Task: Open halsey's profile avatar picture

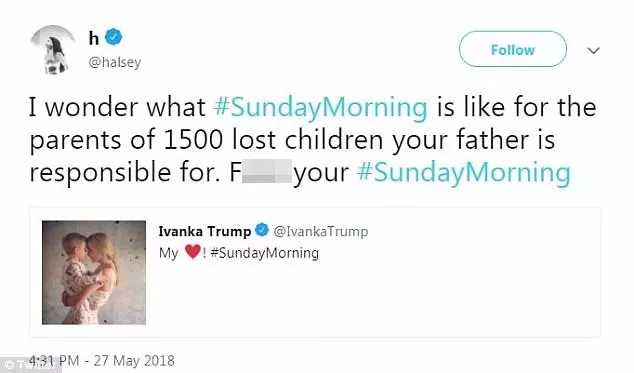Action: (x=53, y=50)
